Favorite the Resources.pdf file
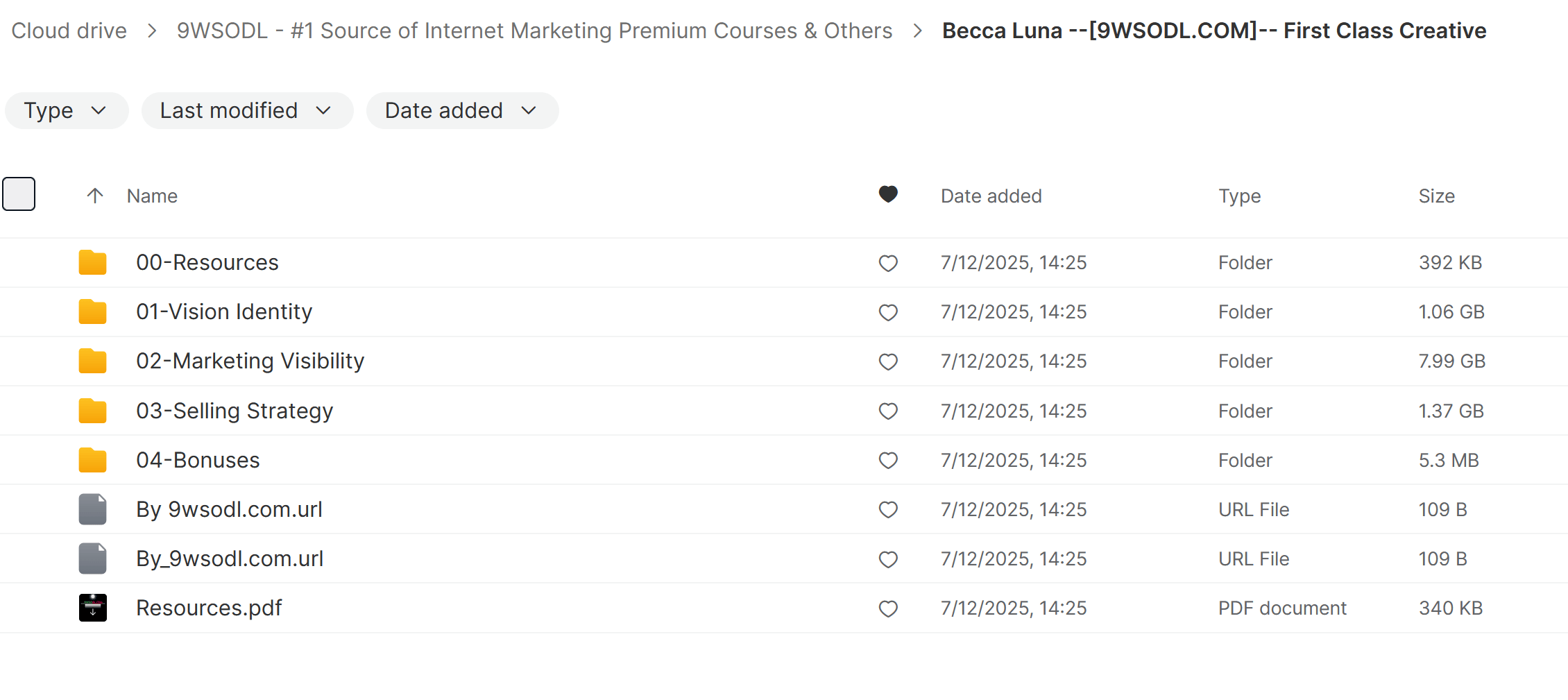This screenshot has height=700, width=1568. [x=888, y=608]
